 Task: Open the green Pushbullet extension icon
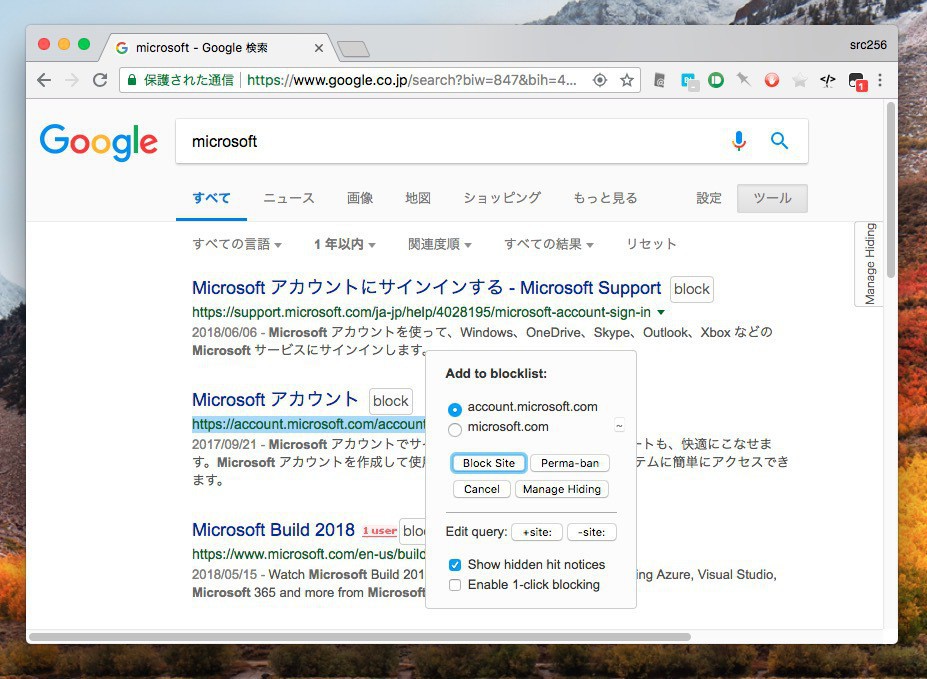click(x=716, y=80)
